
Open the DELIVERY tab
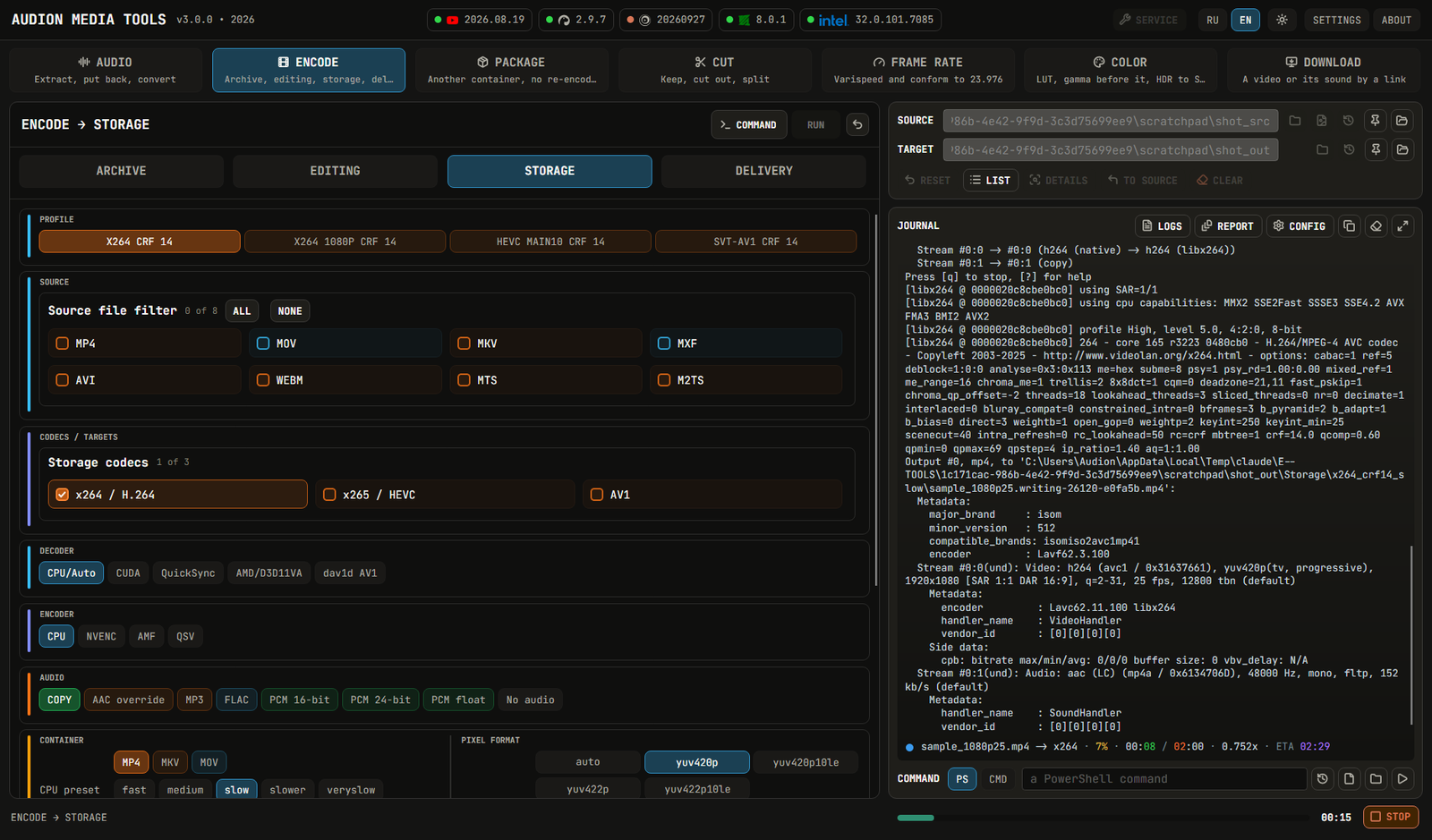(763, 171)
